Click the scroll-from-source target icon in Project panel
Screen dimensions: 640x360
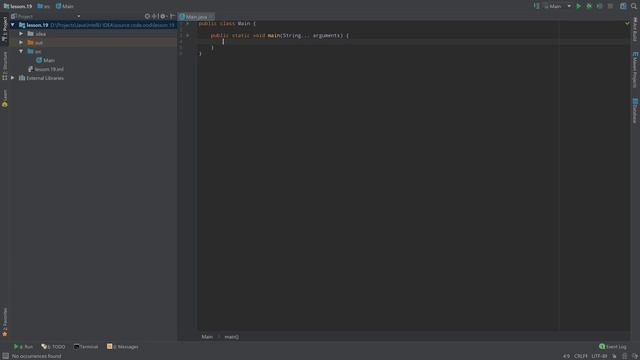point(147,16)
